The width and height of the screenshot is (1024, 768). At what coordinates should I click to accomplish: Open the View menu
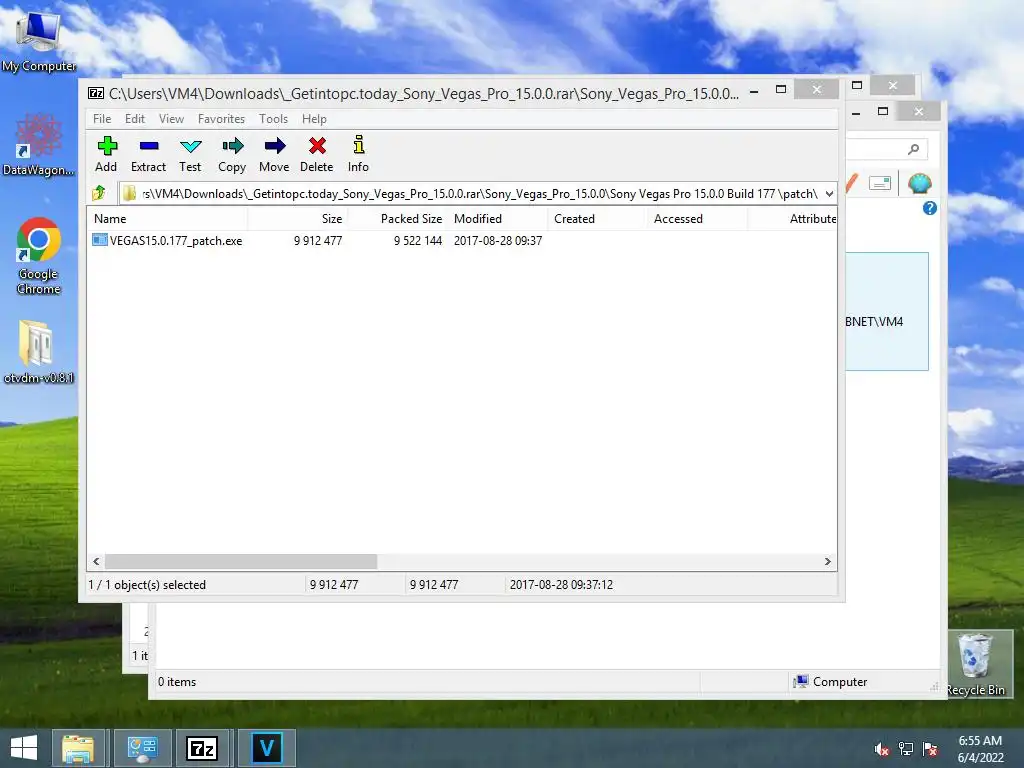coord(171,119)
